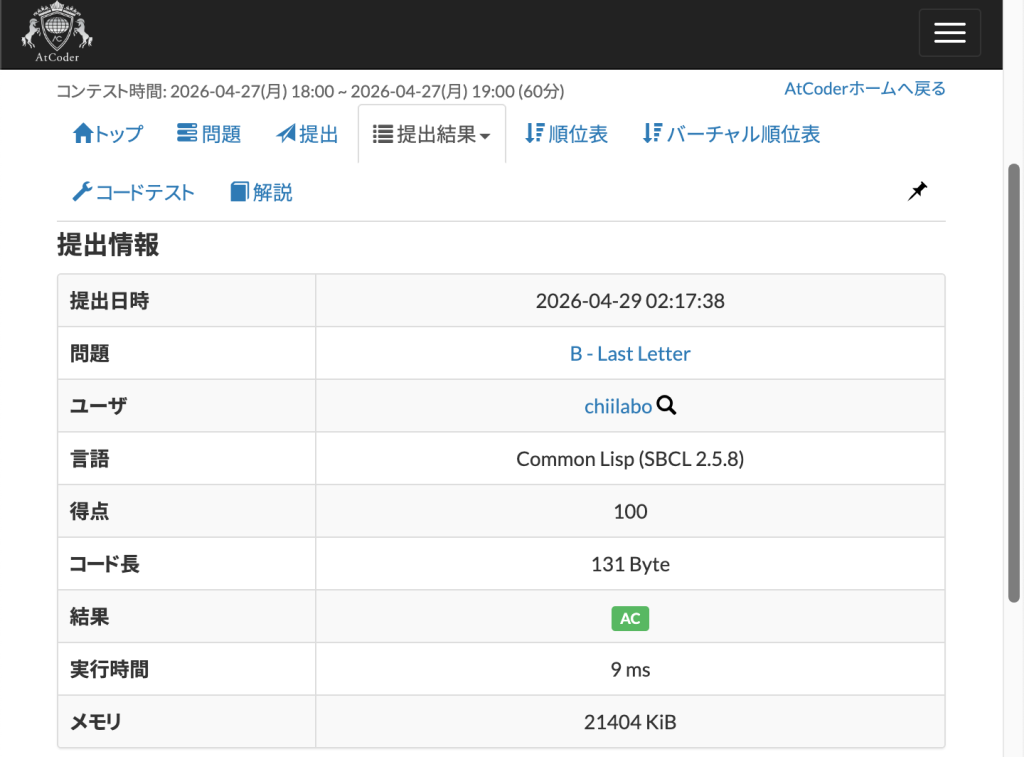Click the green AC result badge
The width and height of the screenshot is (1024, 757).
630,618
